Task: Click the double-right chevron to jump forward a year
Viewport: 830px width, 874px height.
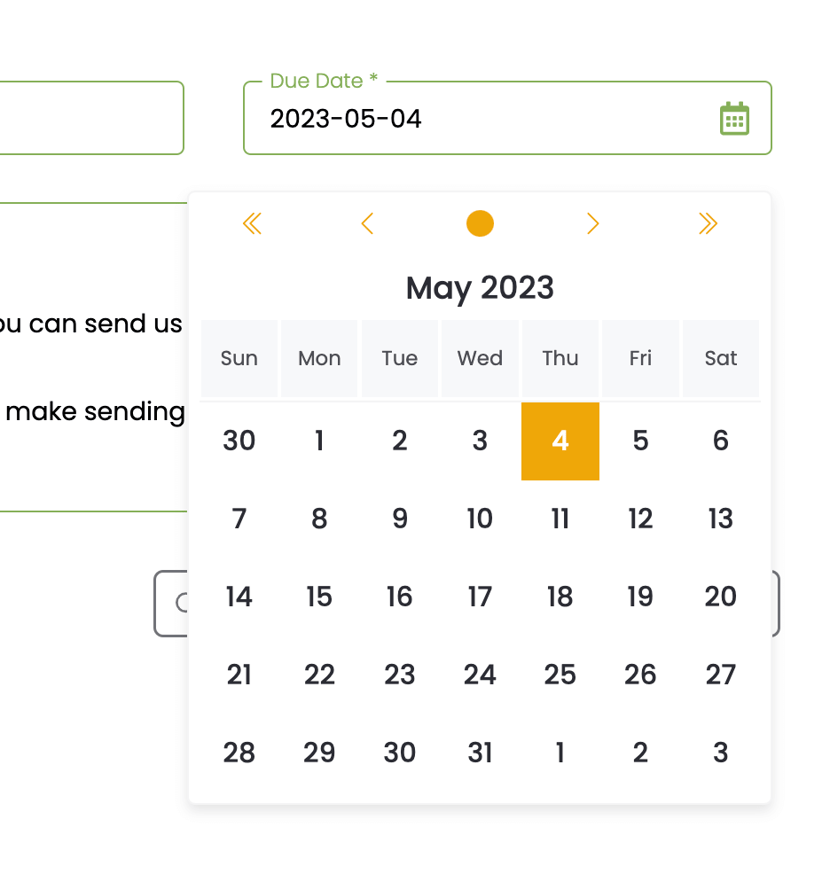Action: (x=708, y=223)
